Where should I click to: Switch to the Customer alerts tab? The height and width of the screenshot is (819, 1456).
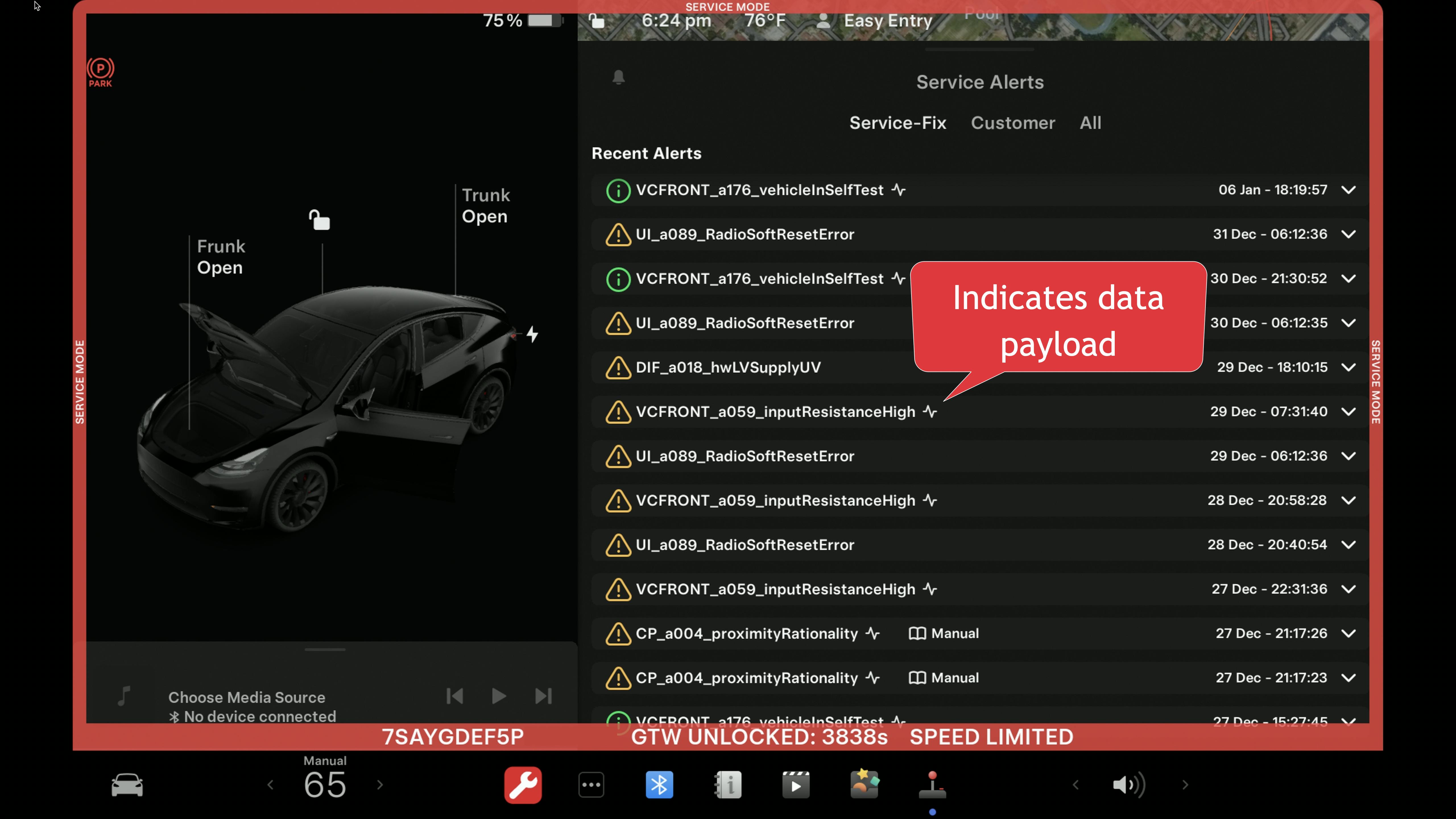[1013, 123]
